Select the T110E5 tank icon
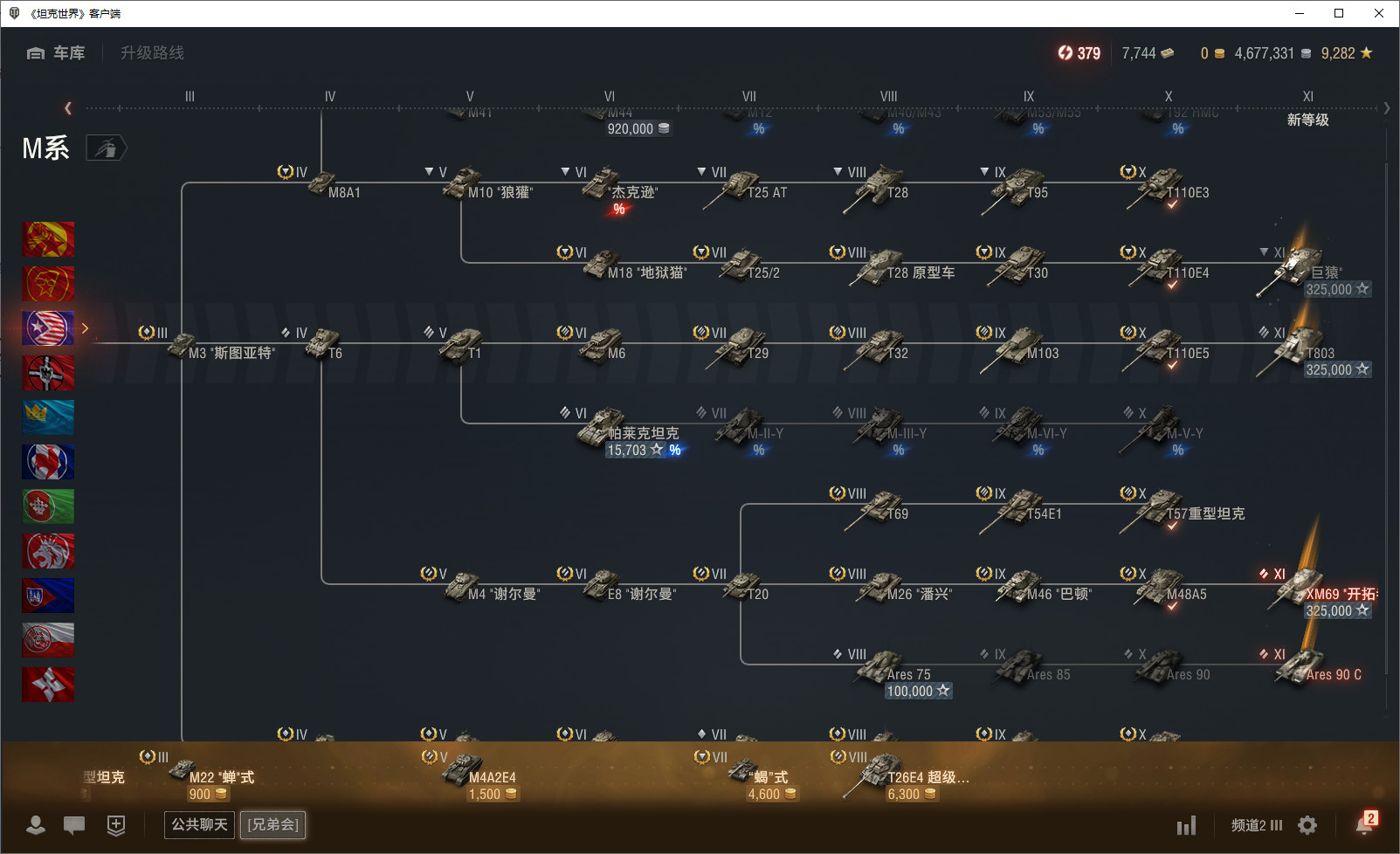The height and width of the screenshot is (854, 1400). (x=1153, y=350)
